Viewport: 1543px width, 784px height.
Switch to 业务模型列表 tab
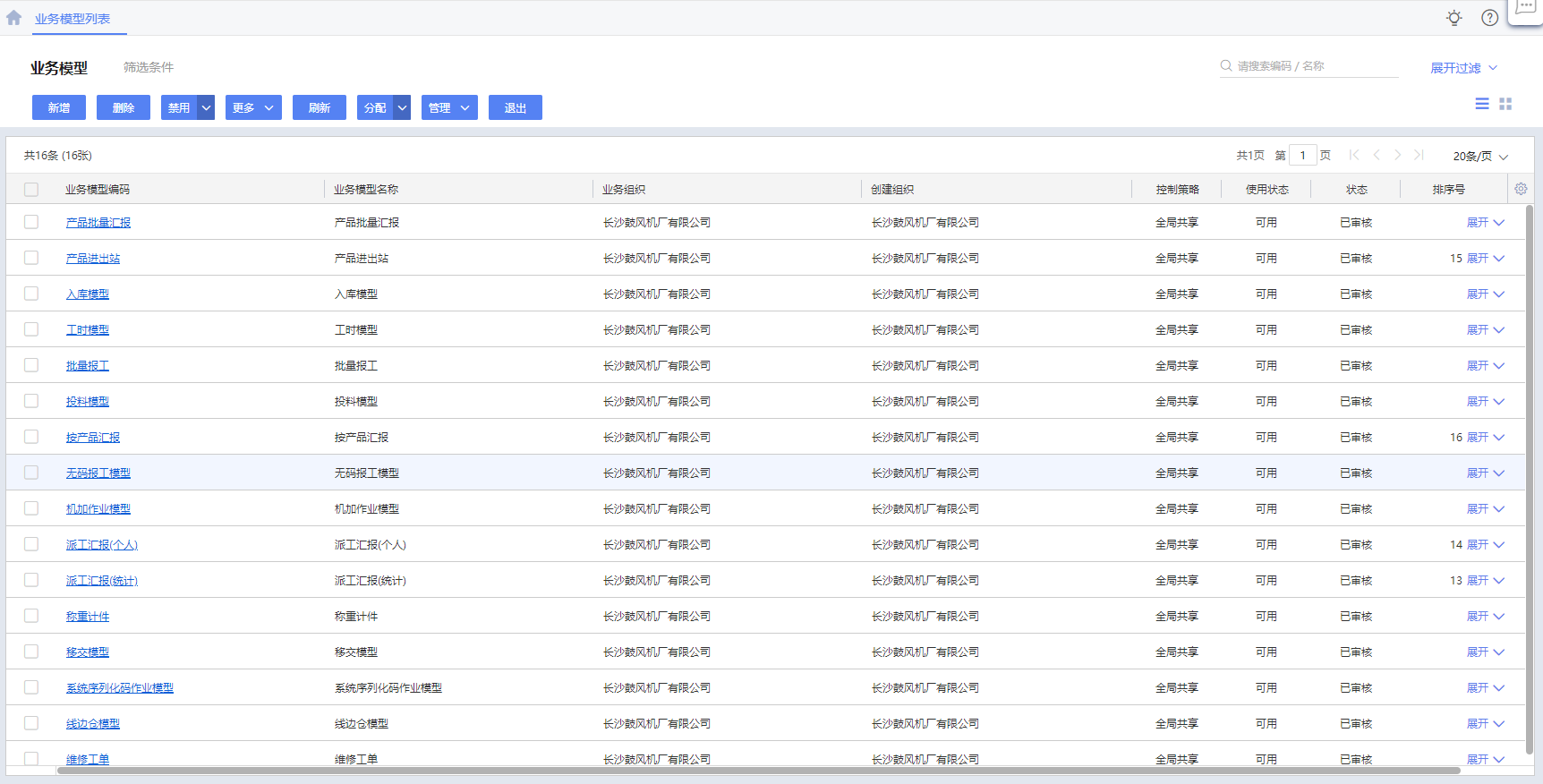(72, 19)
